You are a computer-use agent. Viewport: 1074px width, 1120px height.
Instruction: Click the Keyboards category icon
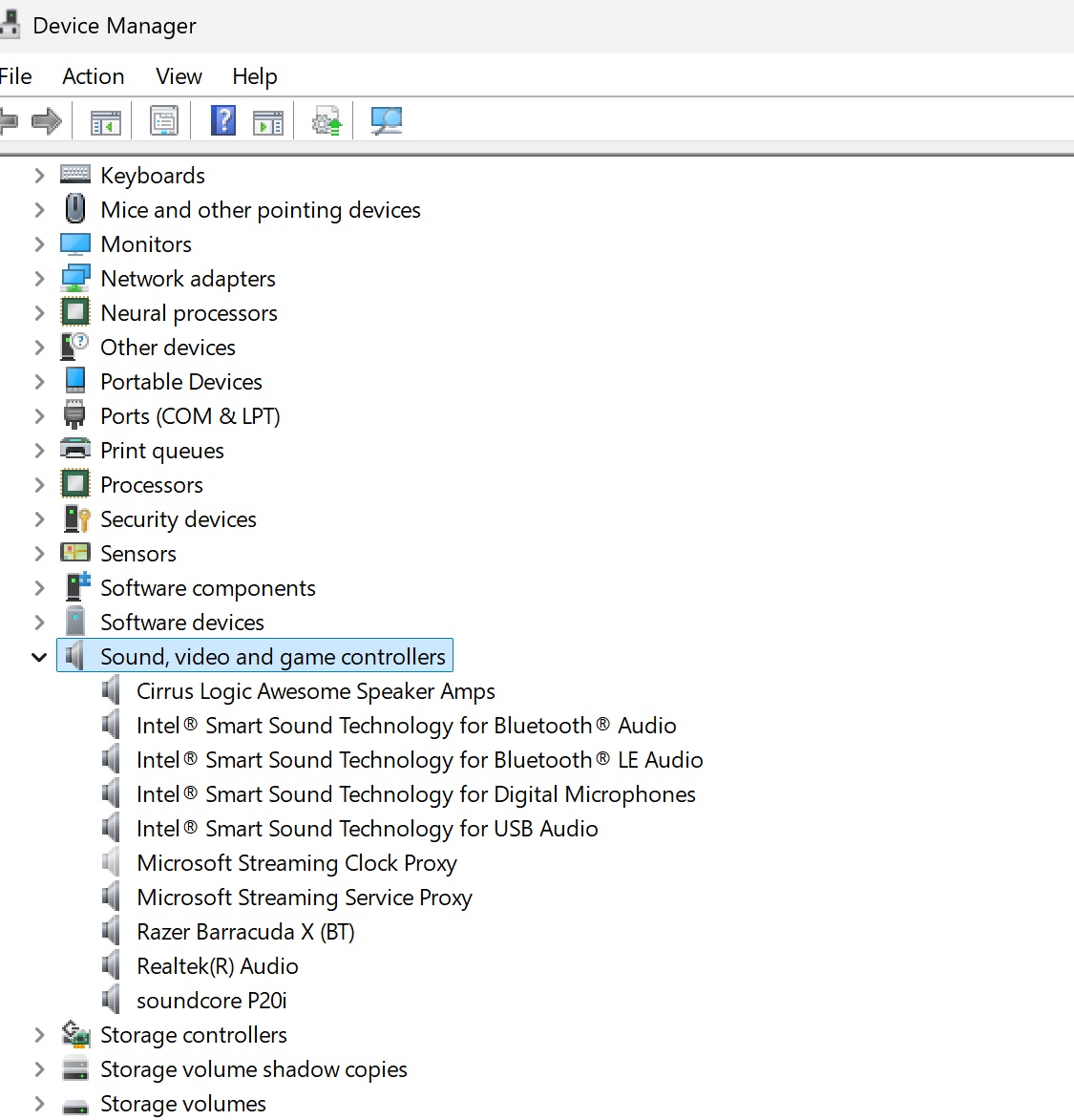pos(75,175)
